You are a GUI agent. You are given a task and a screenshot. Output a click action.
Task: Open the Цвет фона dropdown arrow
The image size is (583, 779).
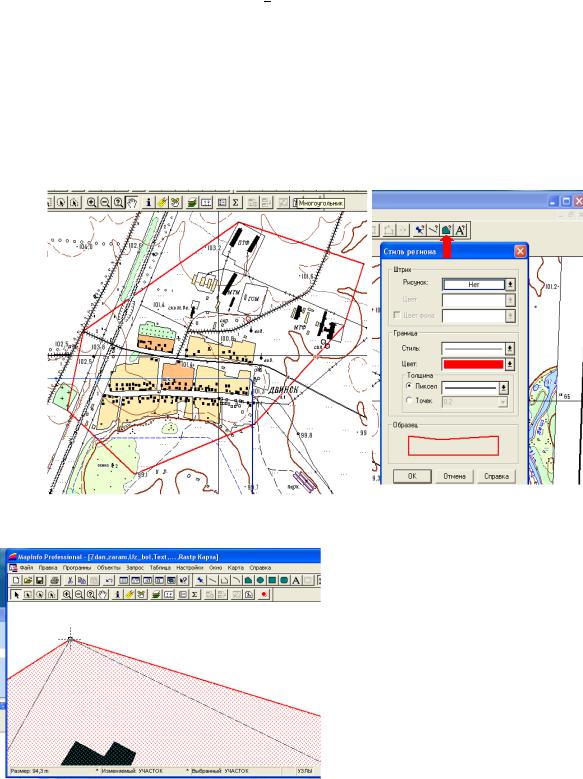tap(510, 316)
